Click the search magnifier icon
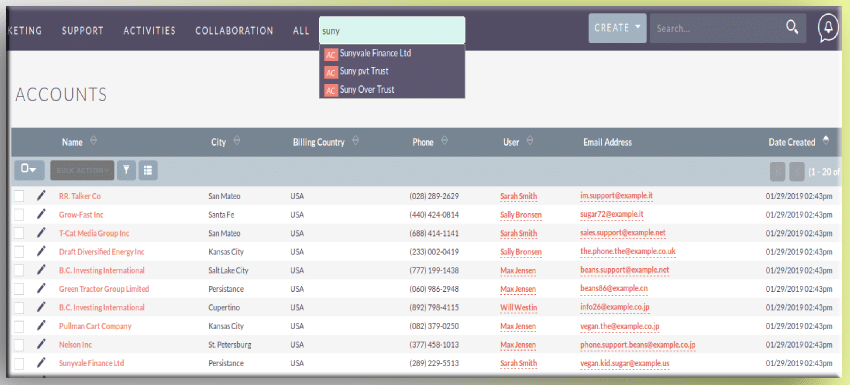 (x=792, y=28)
